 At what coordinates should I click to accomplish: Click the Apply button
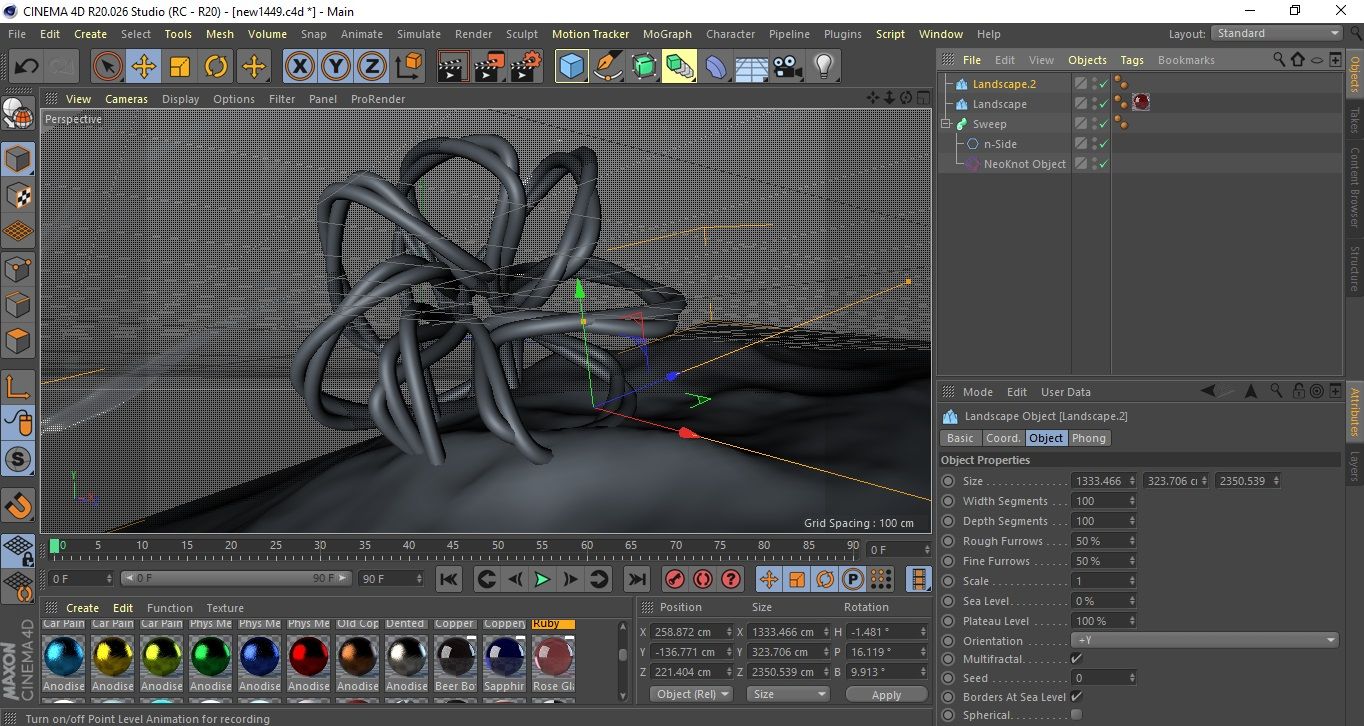pyautogui.click(x=886, y=695)
